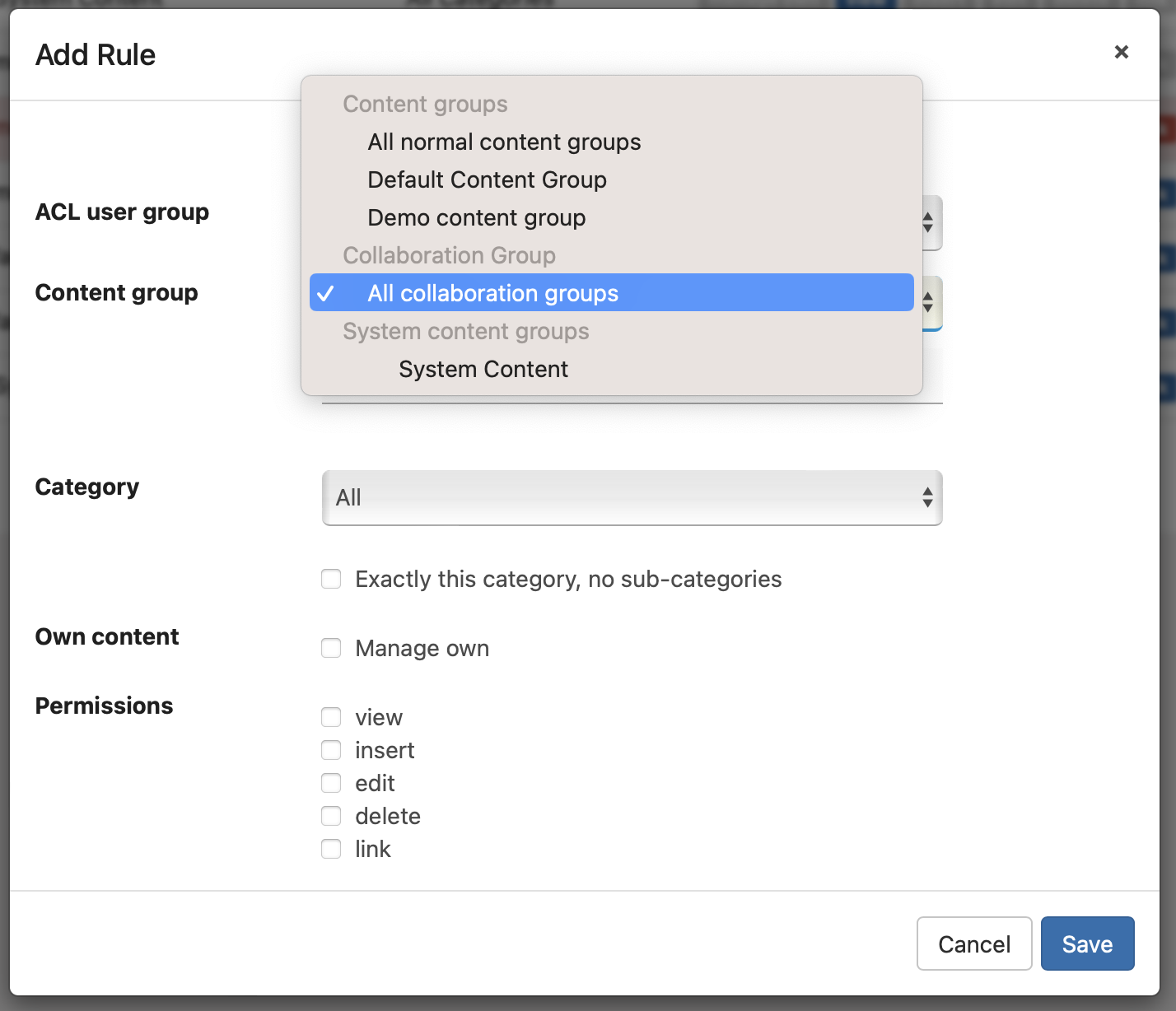Screen dimensions: 1176x1011
Task: Check the view permission box
Action: [331, 718]
